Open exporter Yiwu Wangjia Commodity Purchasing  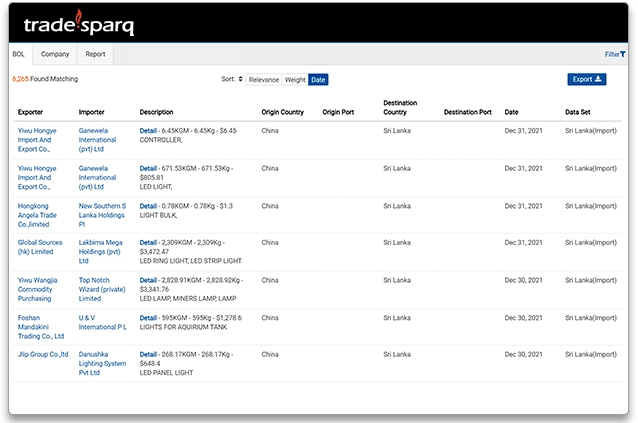pos(37,289)
